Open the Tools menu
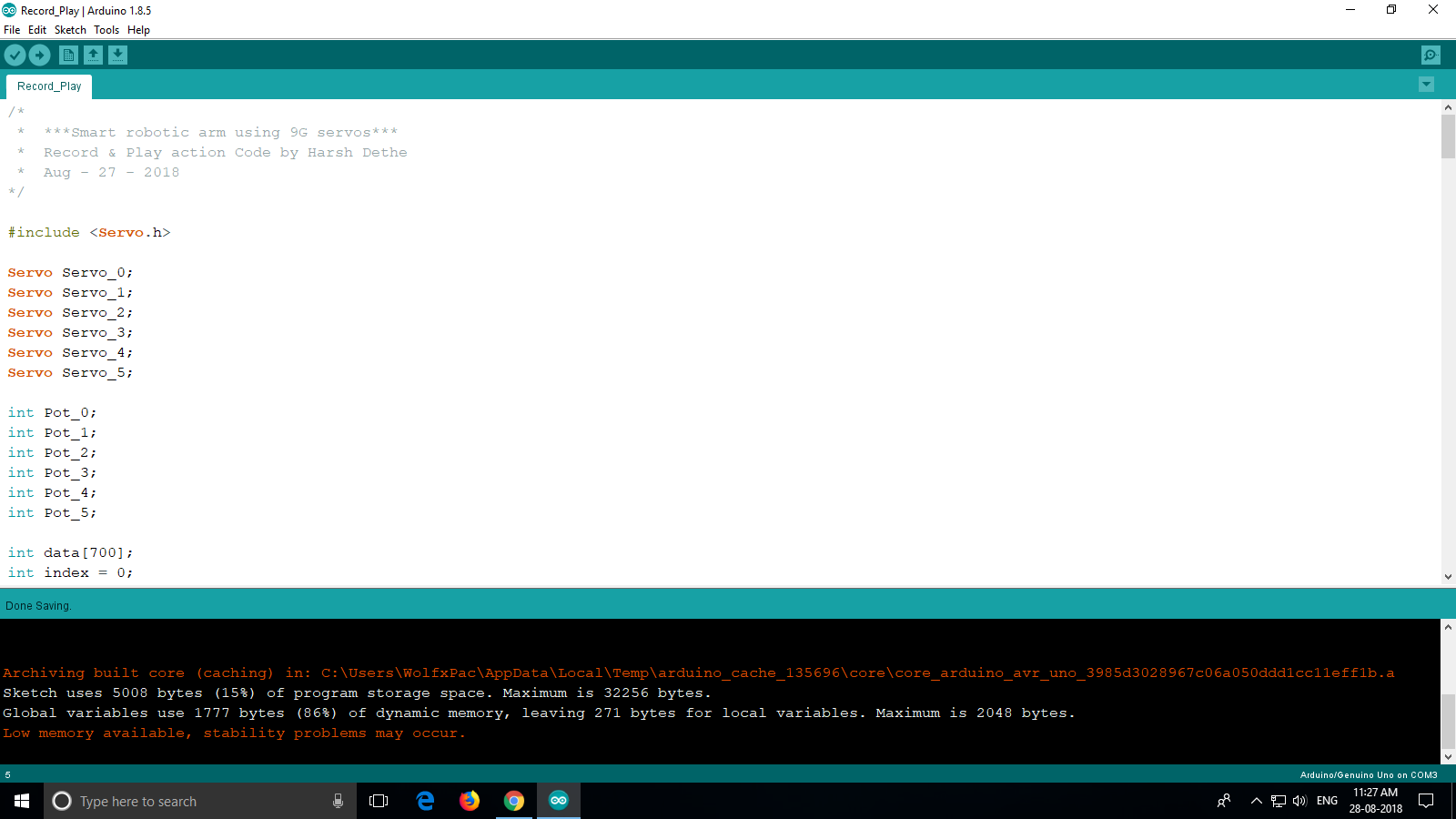The height and width of the screenshot is (819, 1456). click(106, 30)
